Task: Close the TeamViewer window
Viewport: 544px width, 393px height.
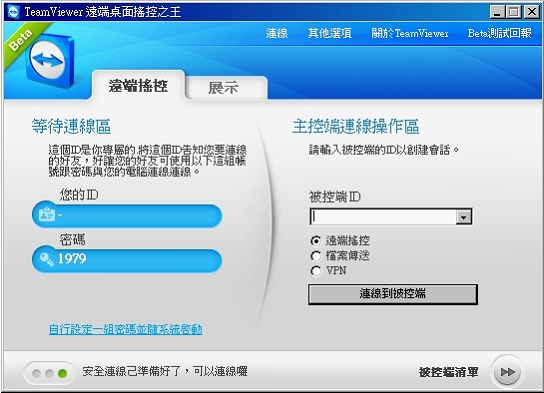Action: (532, 12)
